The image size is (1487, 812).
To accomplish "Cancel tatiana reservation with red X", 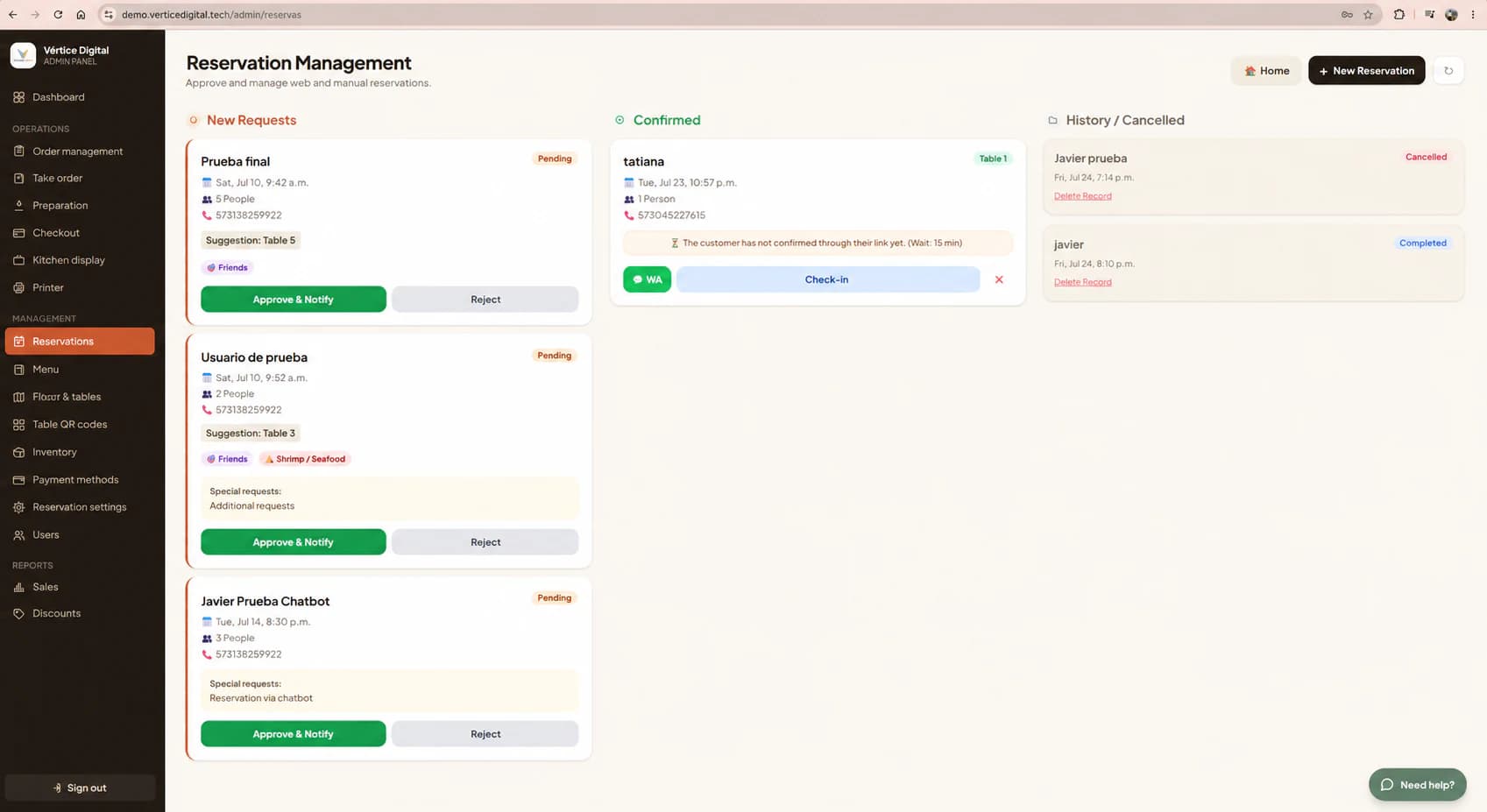I will click(999, 279).
